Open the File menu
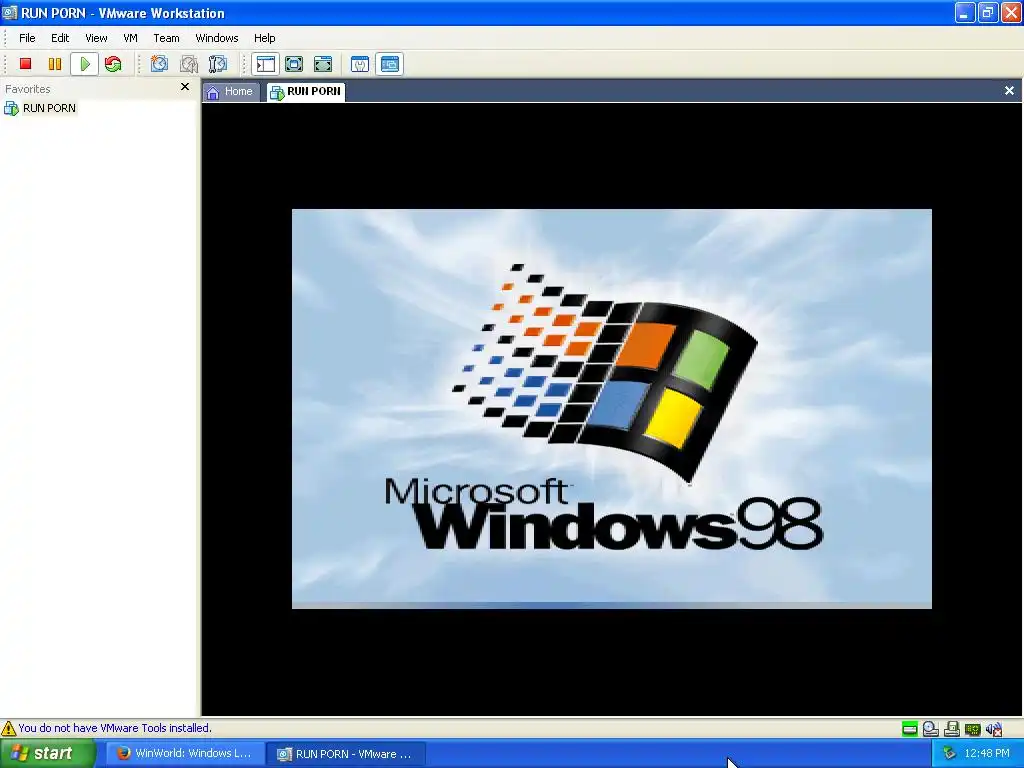1024x768 pixels. [x=27, y=38]
